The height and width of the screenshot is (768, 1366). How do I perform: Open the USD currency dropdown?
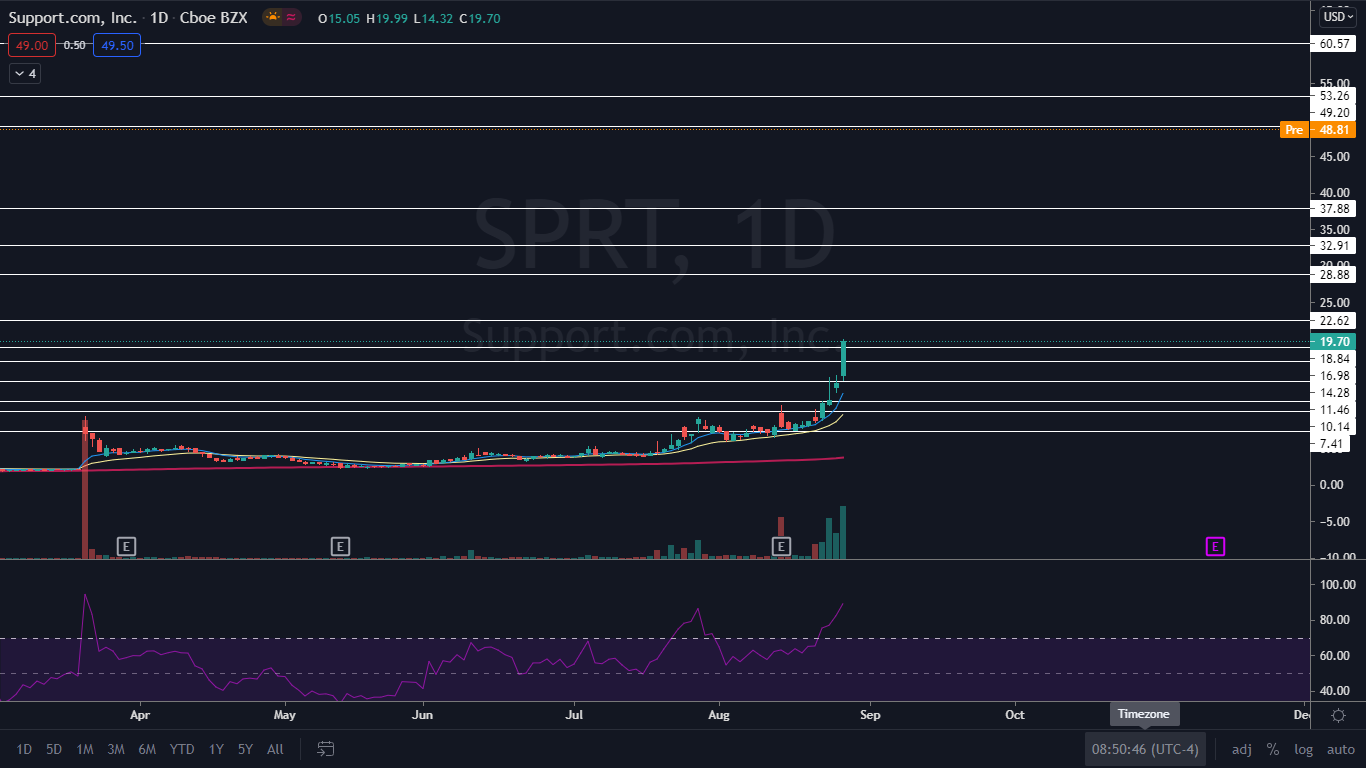pyautogui.click(x=1337, y=17)
